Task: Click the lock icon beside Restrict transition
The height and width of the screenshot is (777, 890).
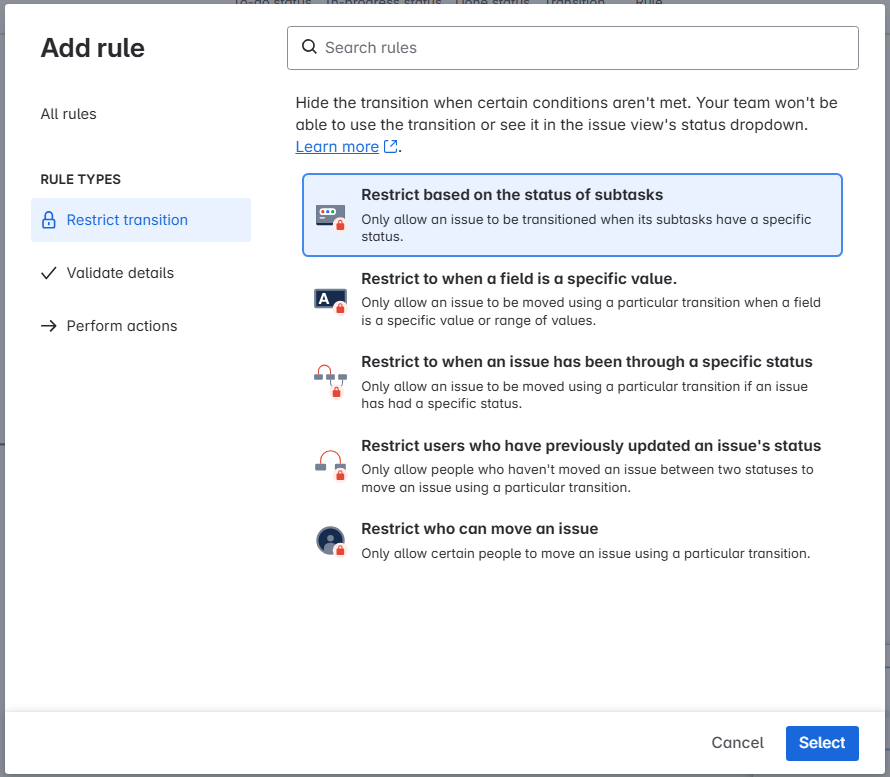Action: 48,220
